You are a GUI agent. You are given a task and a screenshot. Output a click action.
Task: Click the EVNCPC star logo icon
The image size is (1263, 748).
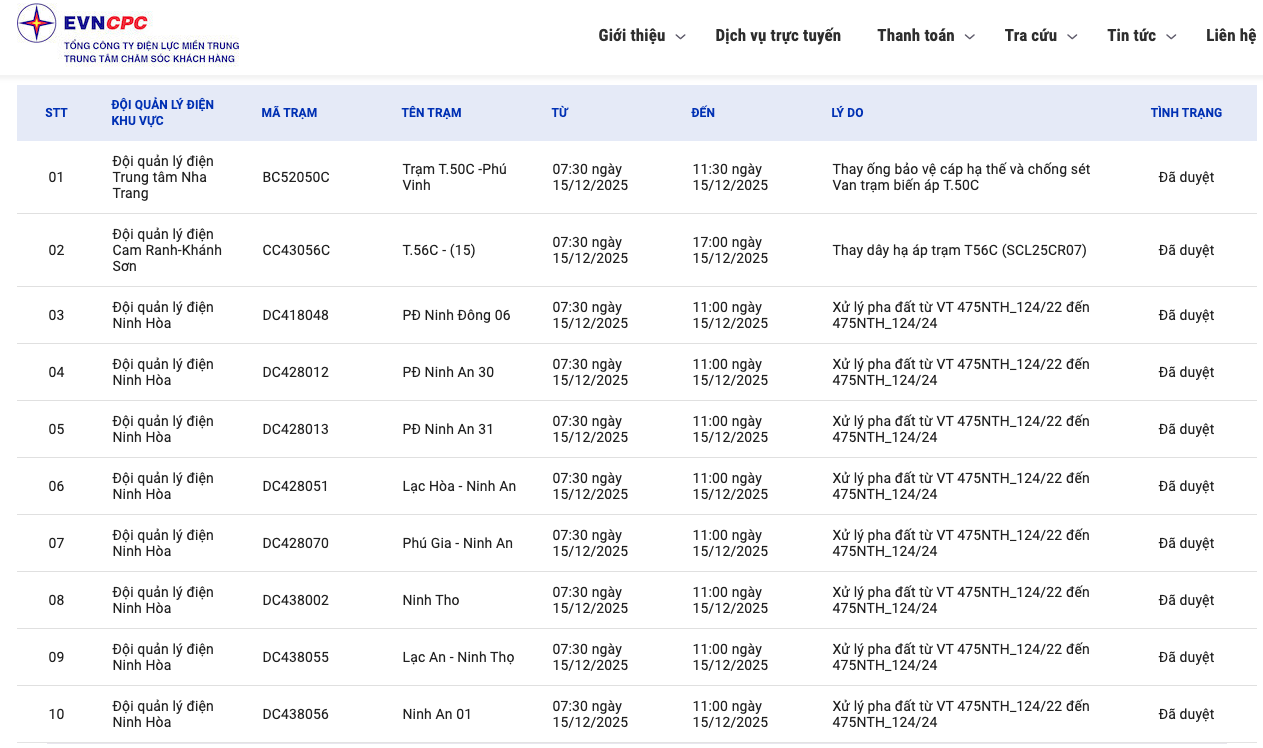click(36, 24)
